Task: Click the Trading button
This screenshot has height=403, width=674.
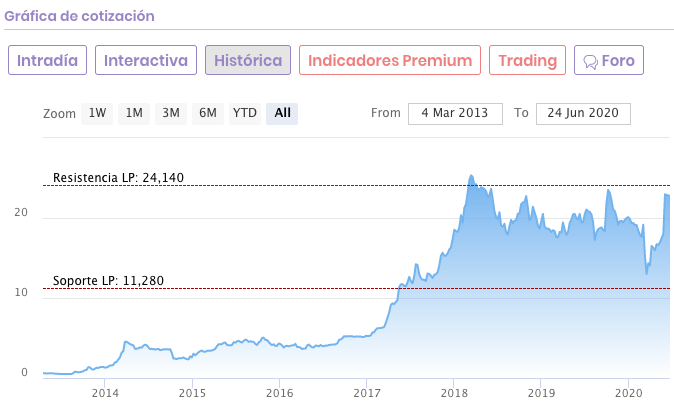Action: pos(528,60)
